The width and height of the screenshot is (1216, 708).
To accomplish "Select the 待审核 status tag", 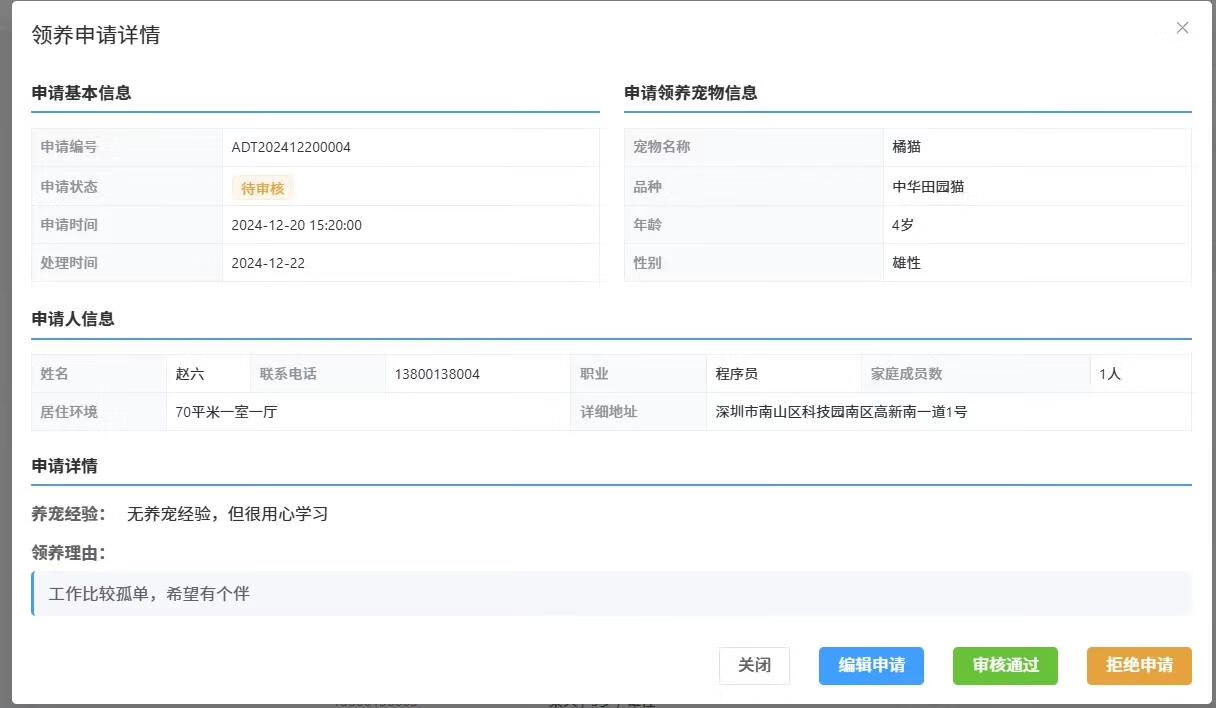I will (261, 186).
